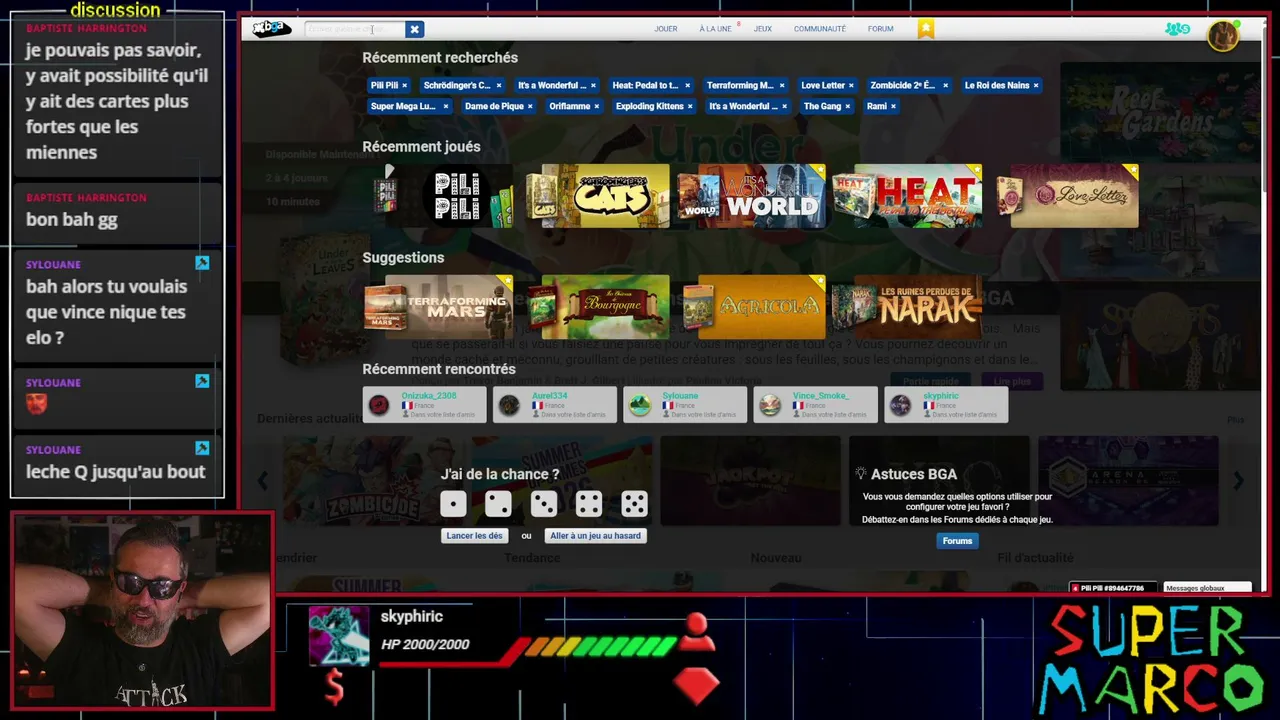This screenshot has height=720, width=1280.
Task: Open the Bourgogne game suggestion
Action: pos(598,307)
